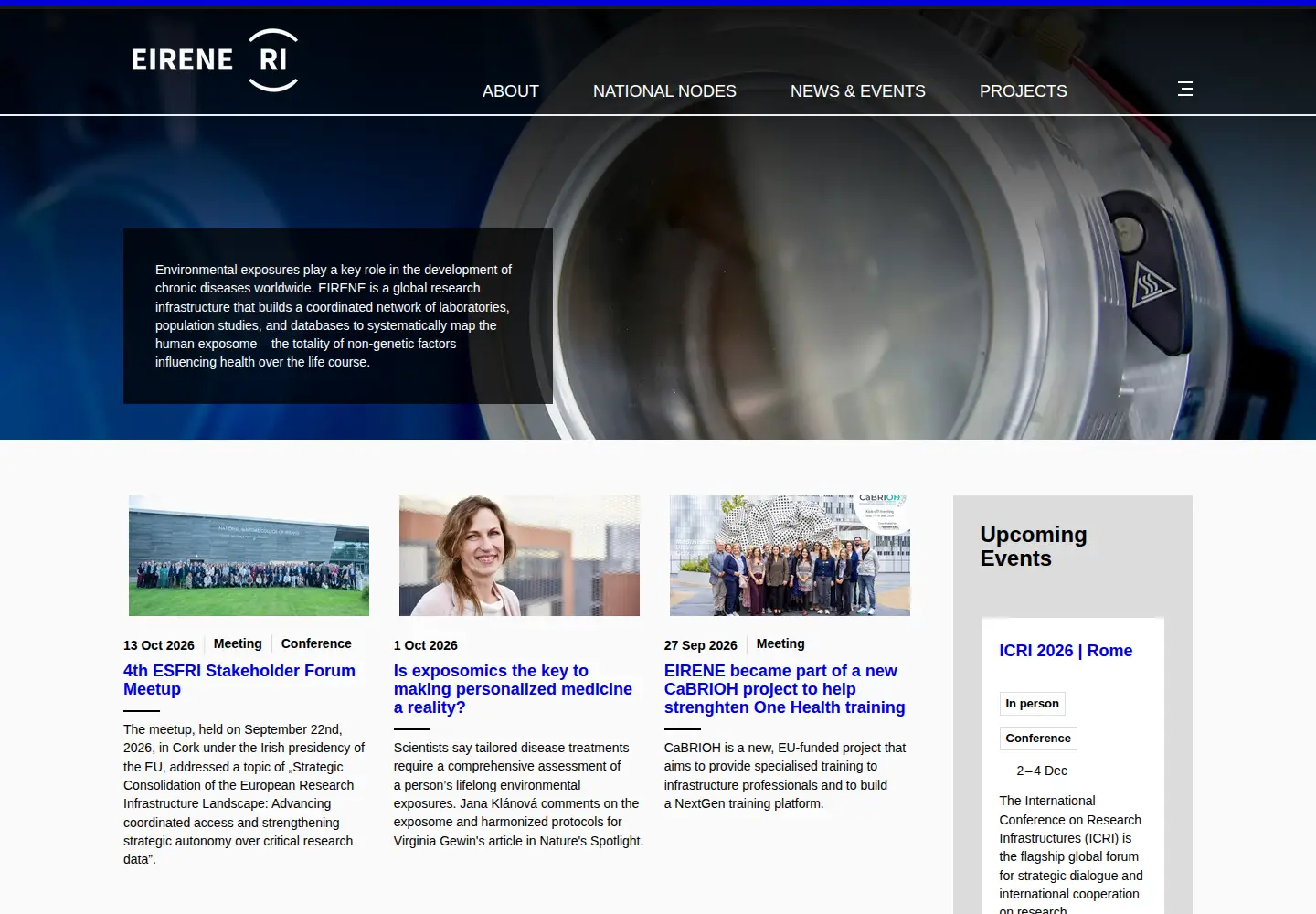Click the '27 Sep 2026' date text

click(701, 645)
